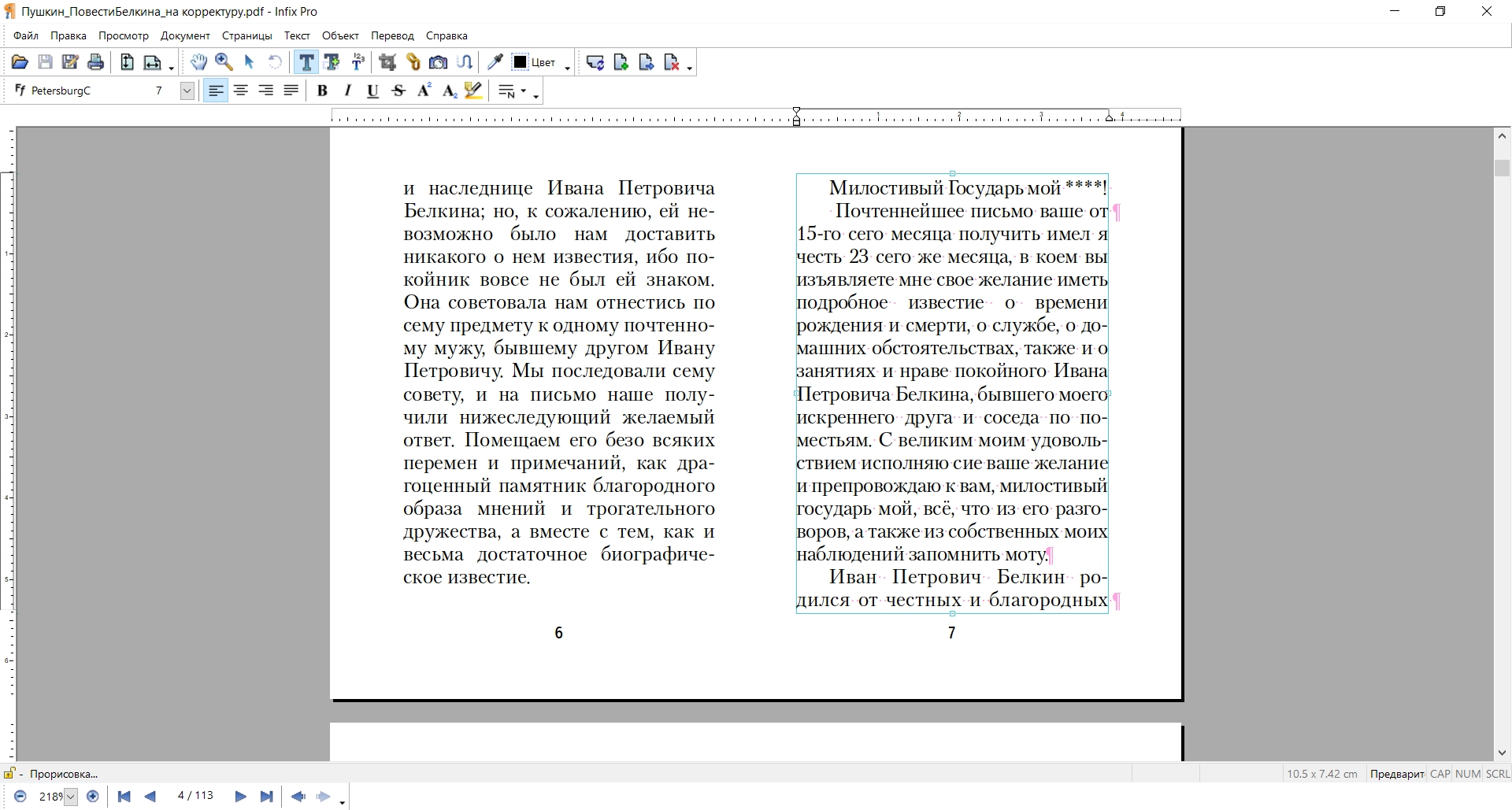
Task: Open the Цвет color dropdown arrow
Action: pos(568,68)
